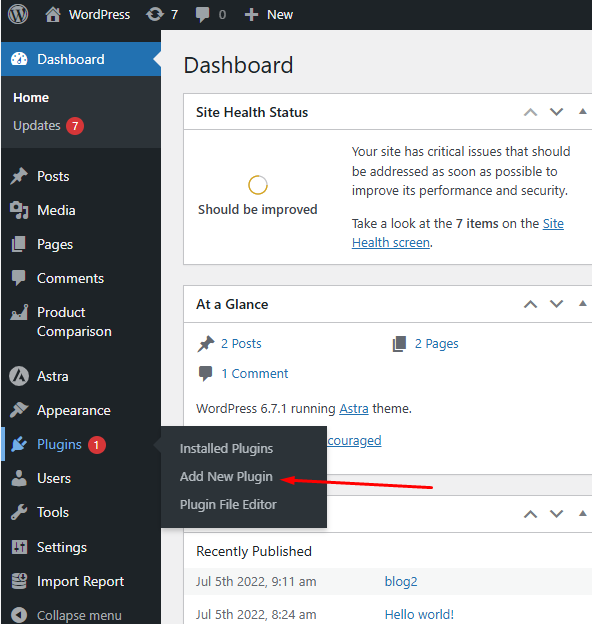
Task: Move Site Health Status panel up
Action: 530,112
